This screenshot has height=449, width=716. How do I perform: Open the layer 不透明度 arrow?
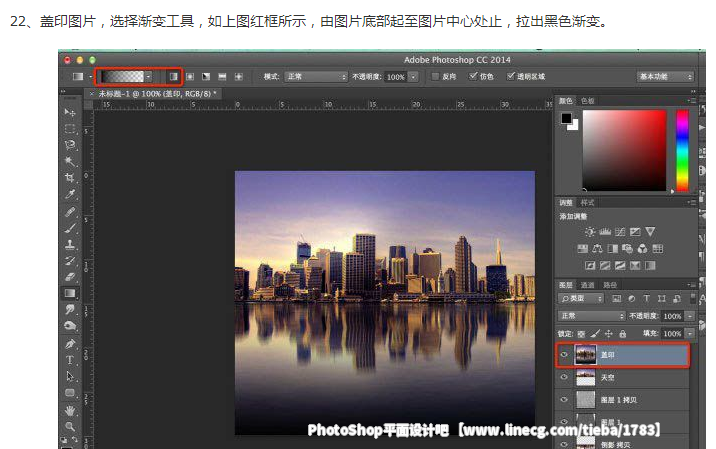[x=690, y=316]
